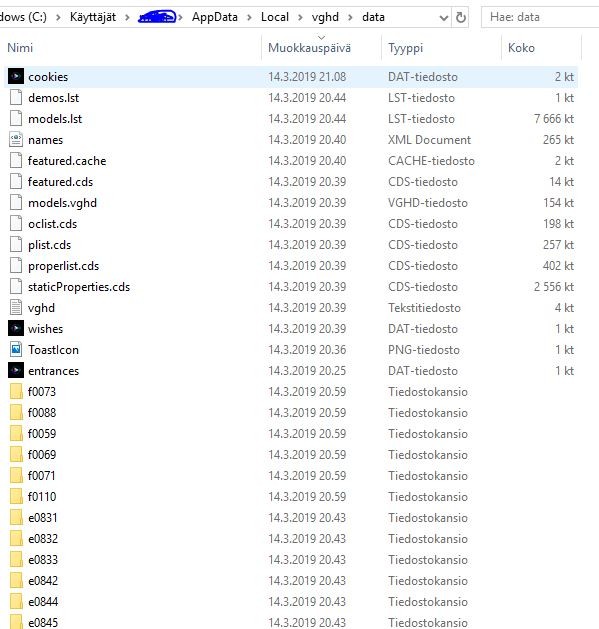The image size is (599, 629).
Task: Click the VGHD-tiedosto type cell
Action: point(428,203)
